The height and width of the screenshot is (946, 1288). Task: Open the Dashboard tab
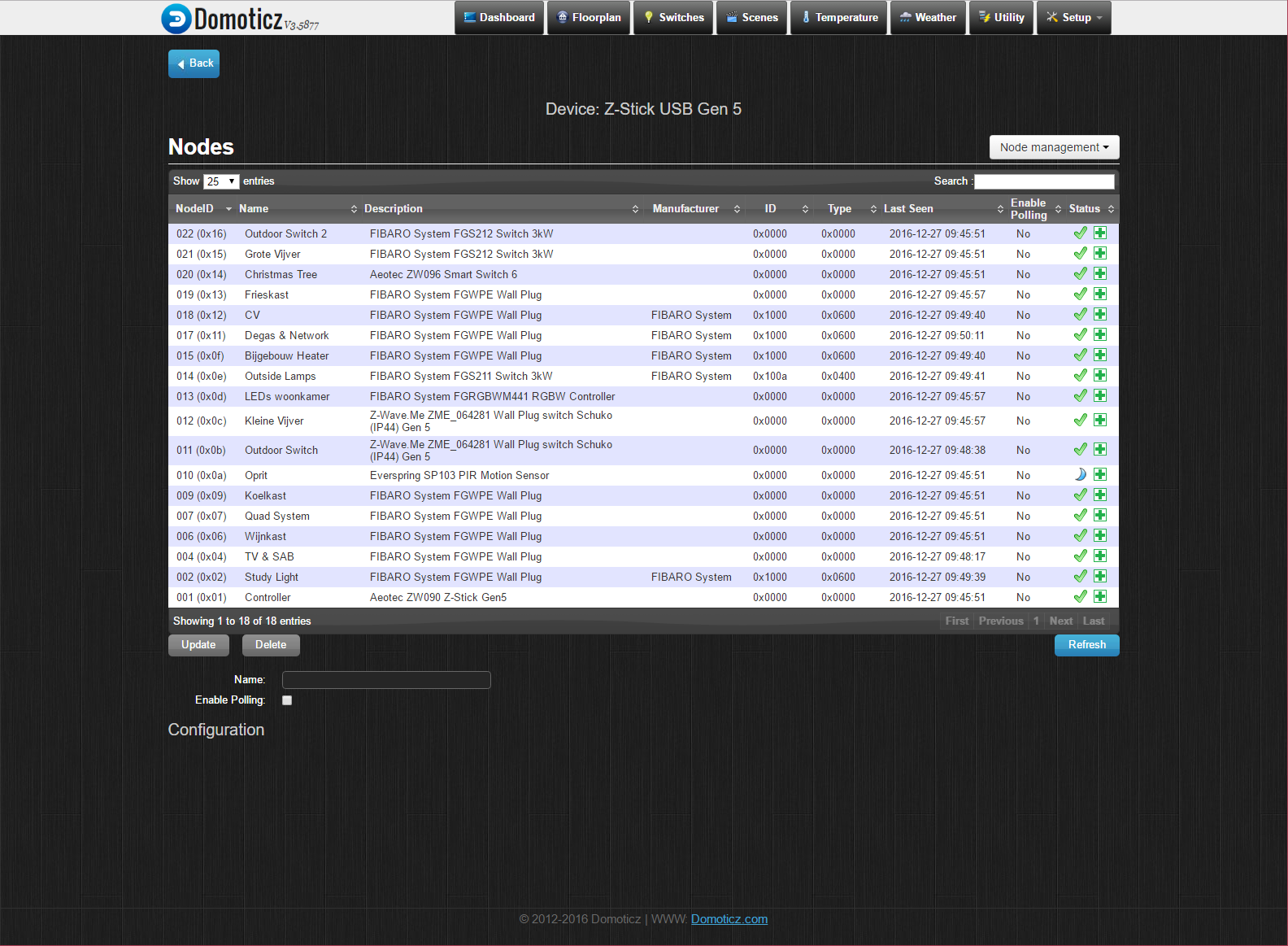coord(499,17)
